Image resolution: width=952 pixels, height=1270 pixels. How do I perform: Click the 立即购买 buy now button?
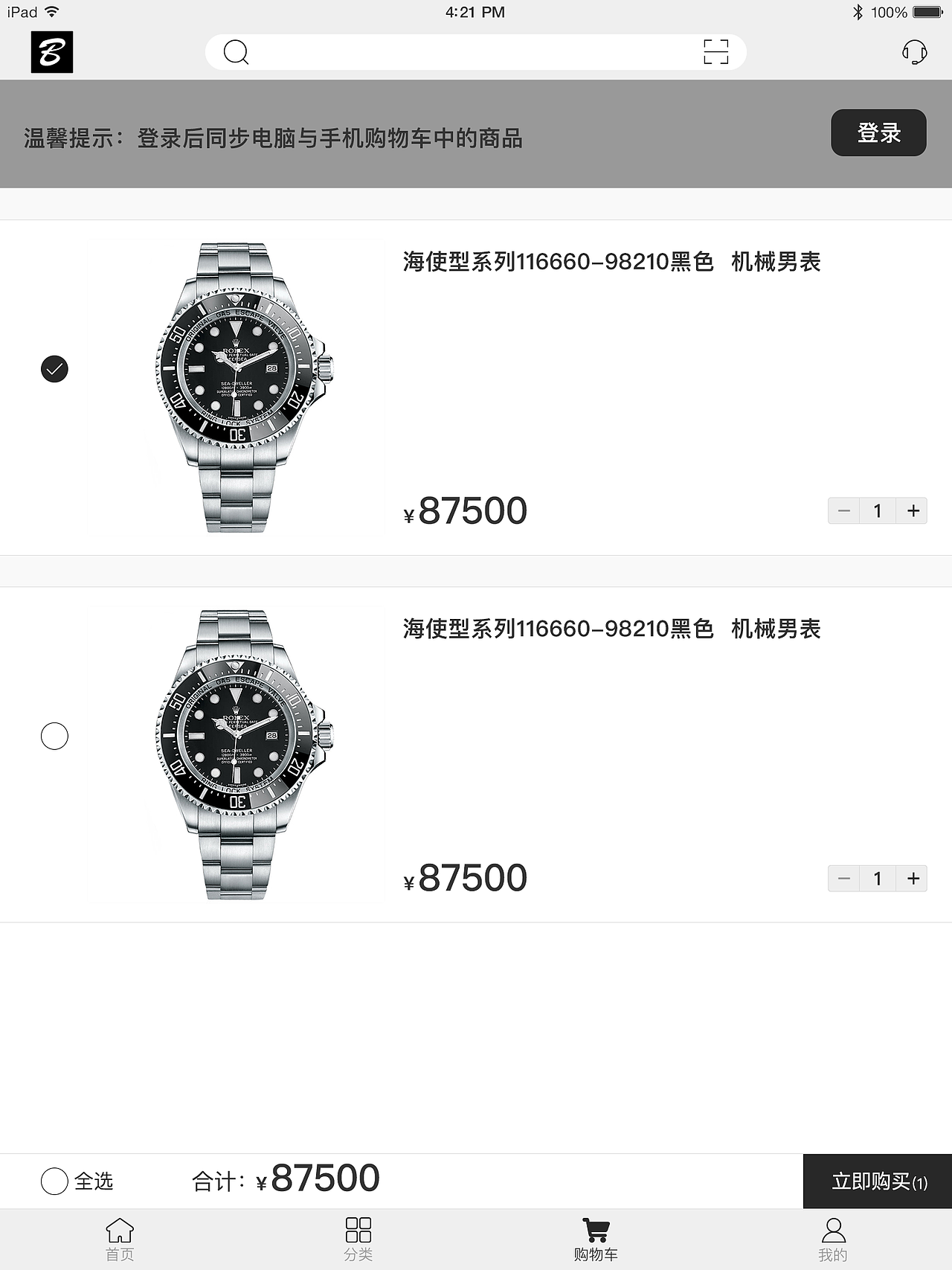click(x=878, y=1181)
